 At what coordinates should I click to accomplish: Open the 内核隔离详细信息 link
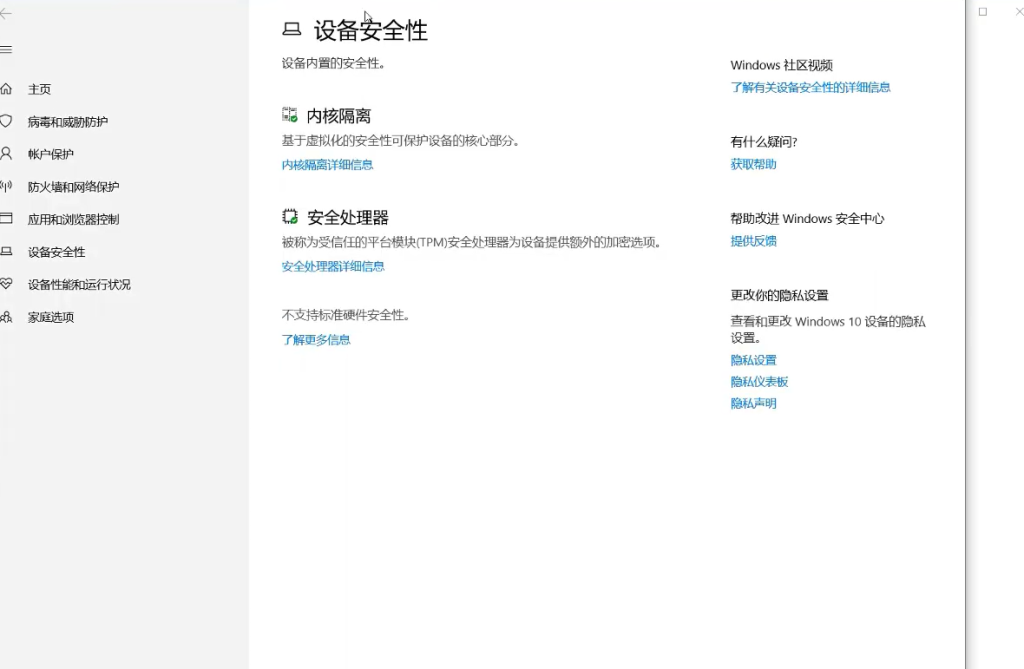point(327,165)
